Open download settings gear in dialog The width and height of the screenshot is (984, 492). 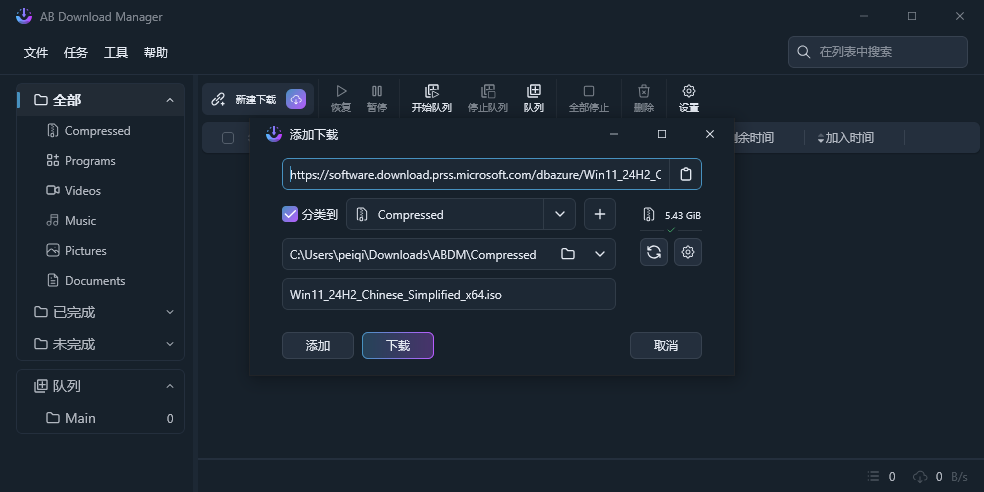tap(688, 252)
